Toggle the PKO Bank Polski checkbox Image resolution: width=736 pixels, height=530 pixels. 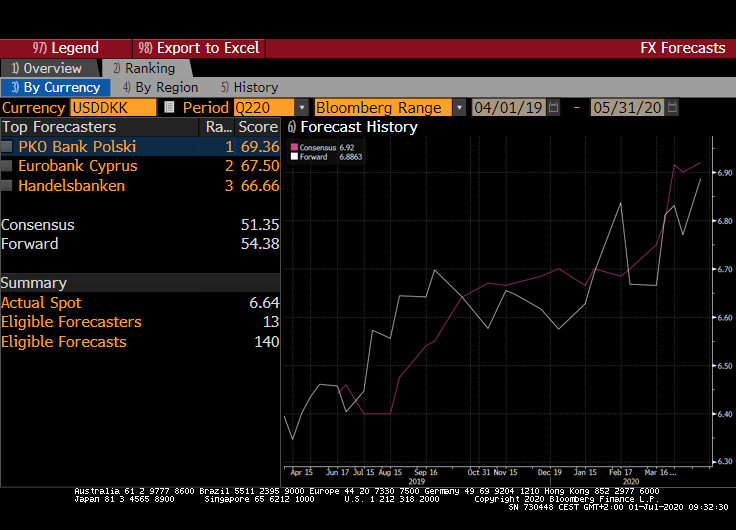pyautogui.click(x=8, y=147)
